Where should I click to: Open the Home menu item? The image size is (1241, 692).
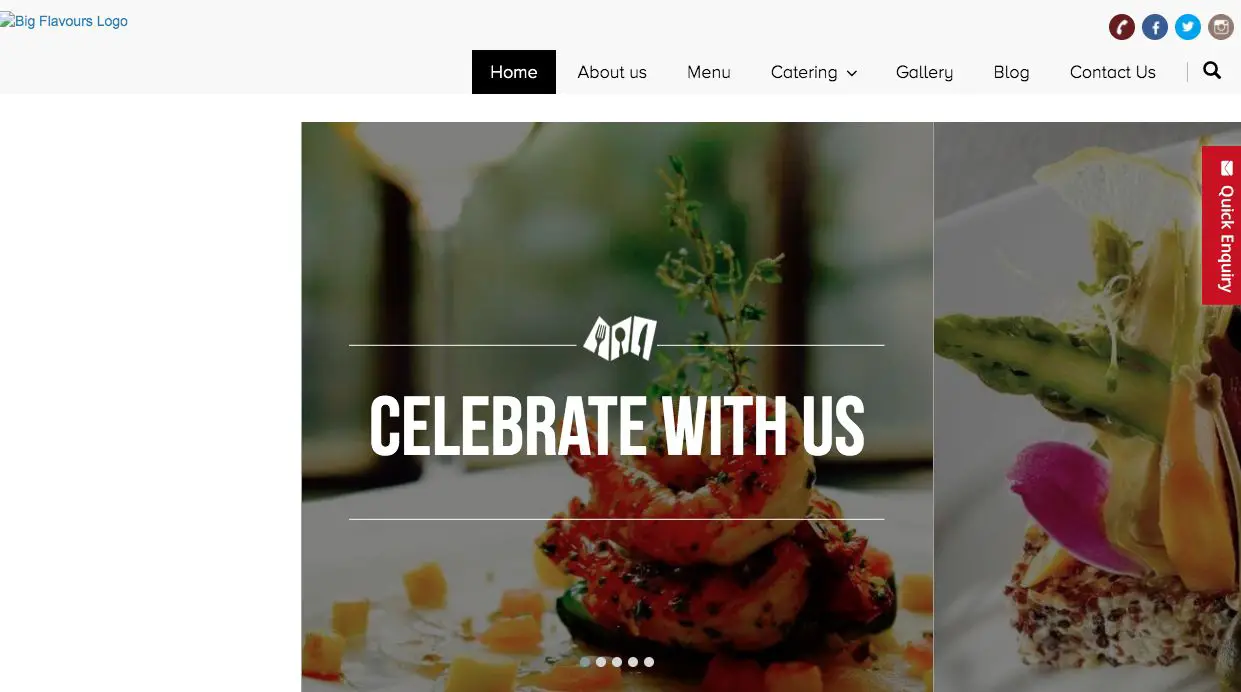(514, 72)
